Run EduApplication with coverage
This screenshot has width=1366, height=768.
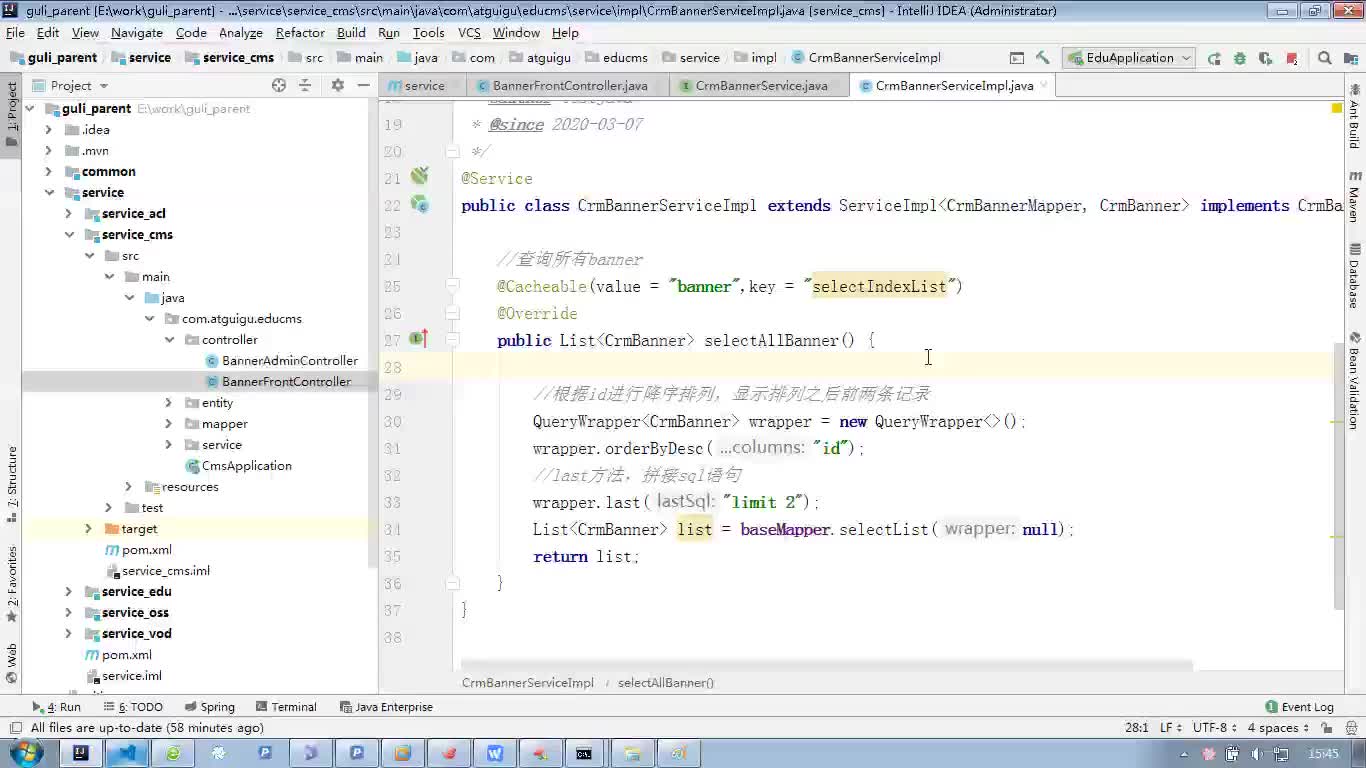click(x=1266, y=58)
